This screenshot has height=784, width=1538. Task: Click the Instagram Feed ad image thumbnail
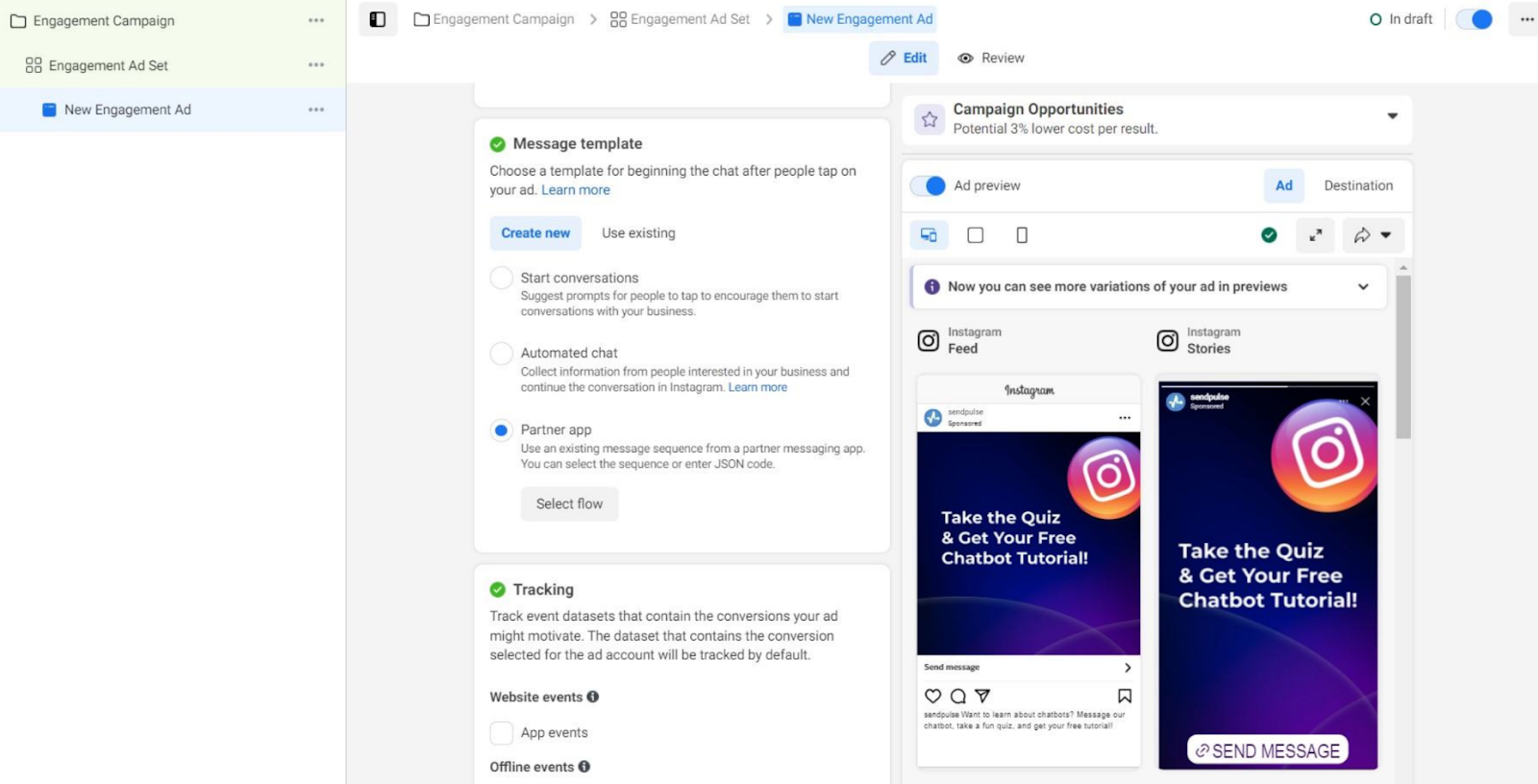(x=1029, y=544)
